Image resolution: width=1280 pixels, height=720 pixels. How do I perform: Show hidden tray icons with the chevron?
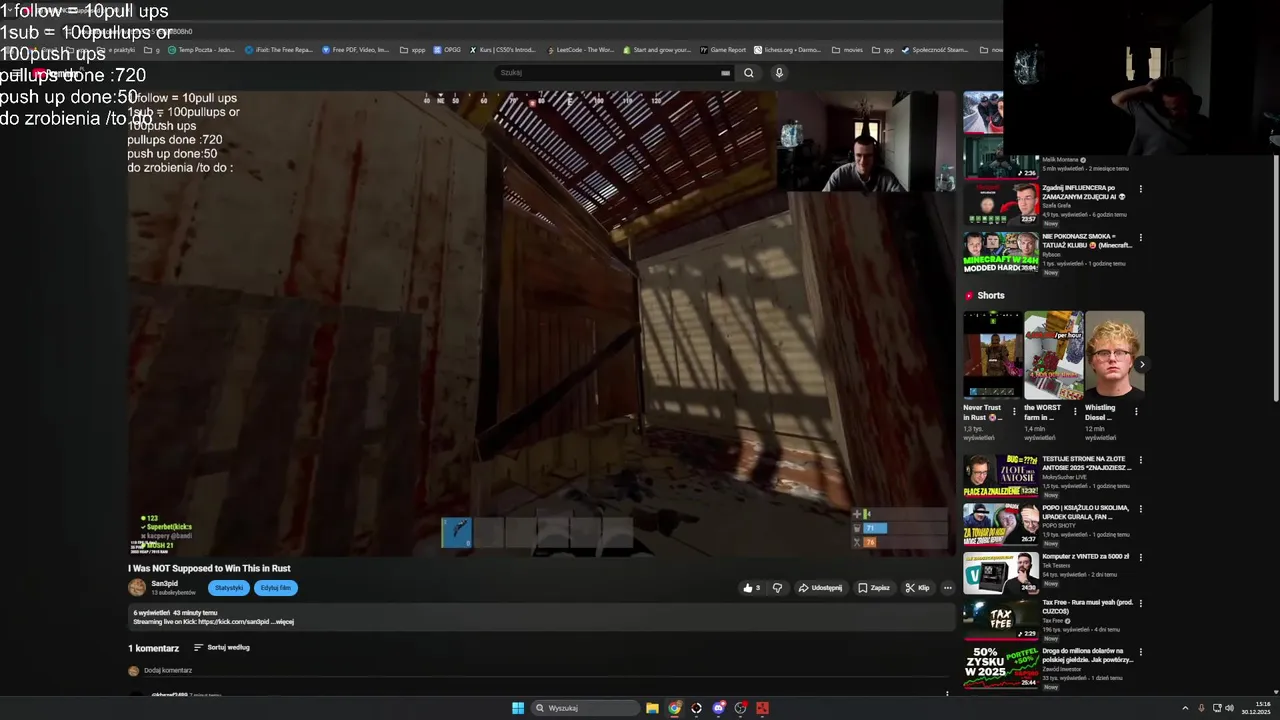coord(1185,708)
